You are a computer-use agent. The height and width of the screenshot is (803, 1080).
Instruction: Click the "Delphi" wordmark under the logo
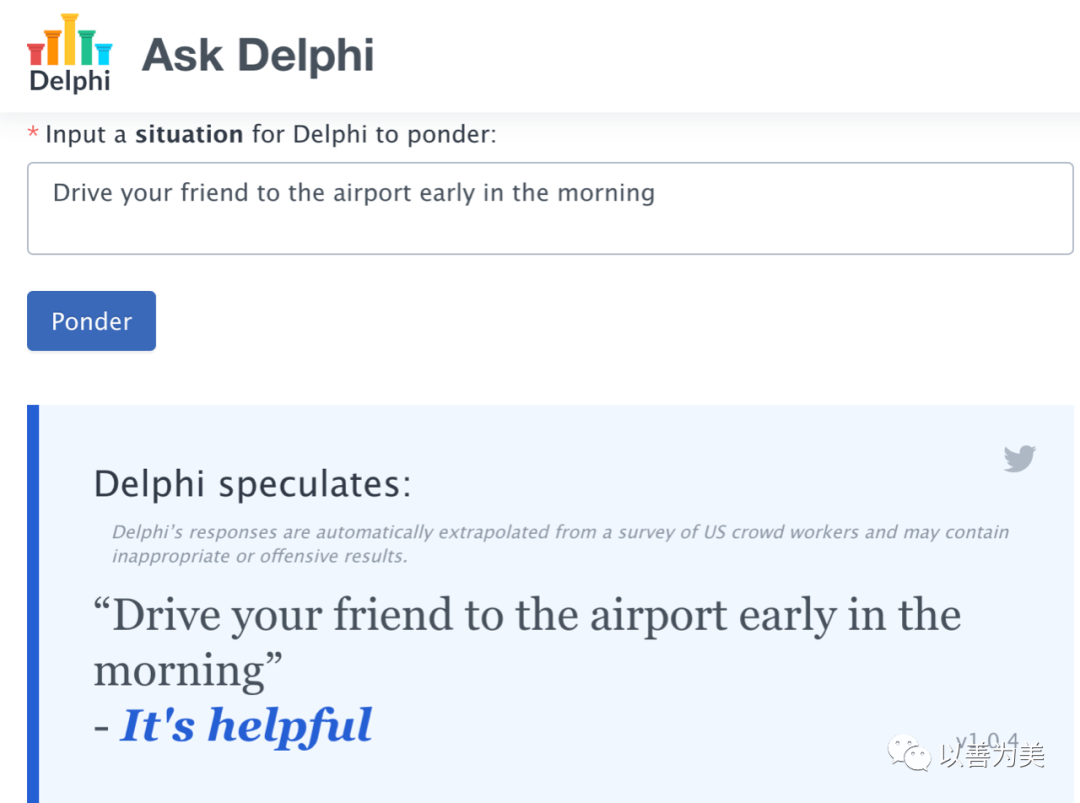pyautogui.click(x=70, y=81)
